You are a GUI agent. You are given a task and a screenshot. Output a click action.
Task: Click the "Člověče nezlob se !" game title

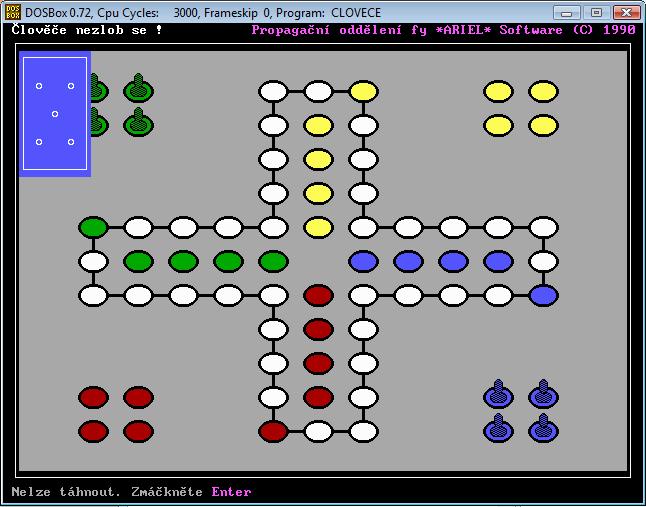pos(87,30)
